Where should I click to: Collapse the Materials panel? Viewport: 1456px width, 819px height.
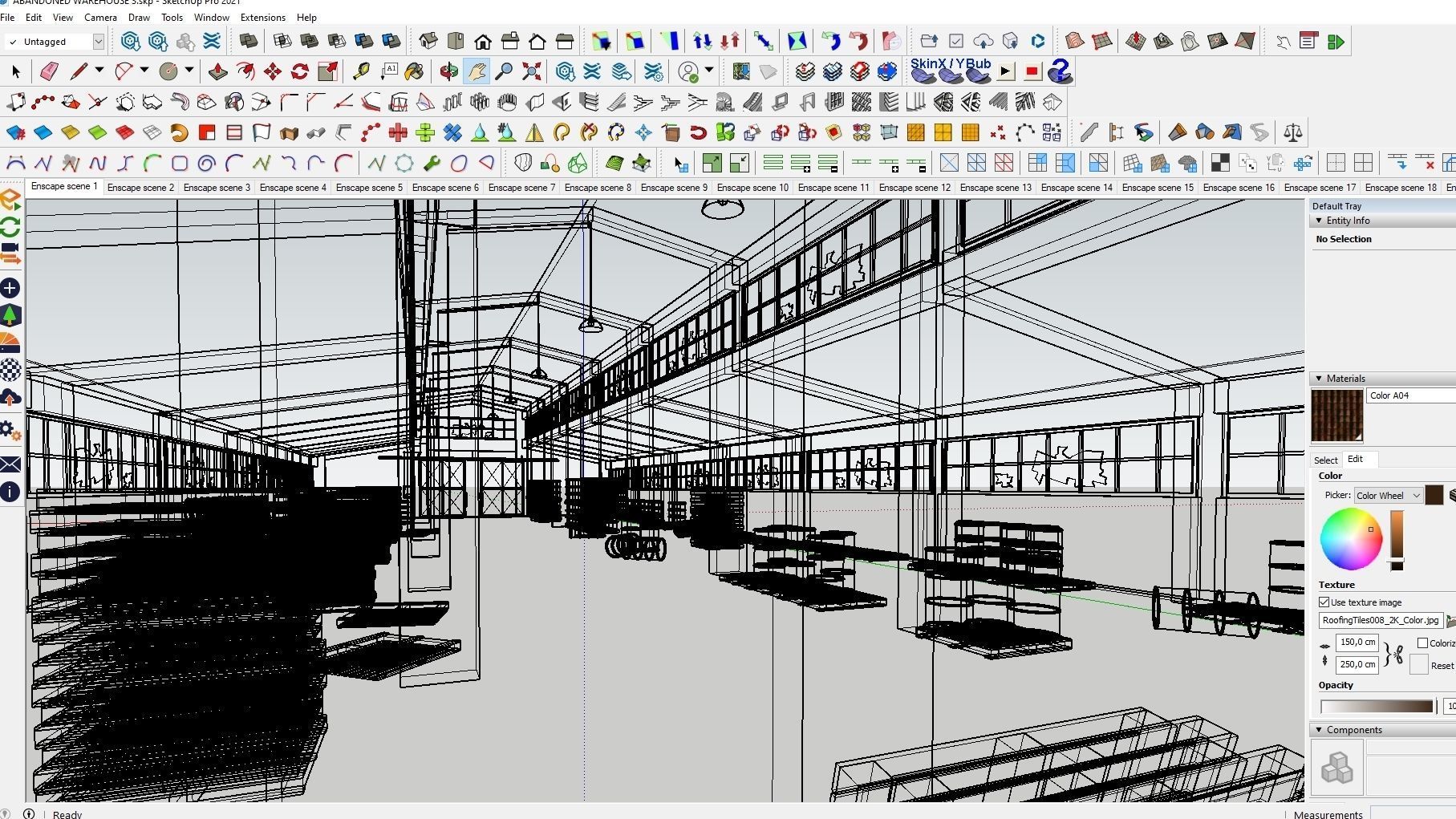click(x=1319, y=379)
